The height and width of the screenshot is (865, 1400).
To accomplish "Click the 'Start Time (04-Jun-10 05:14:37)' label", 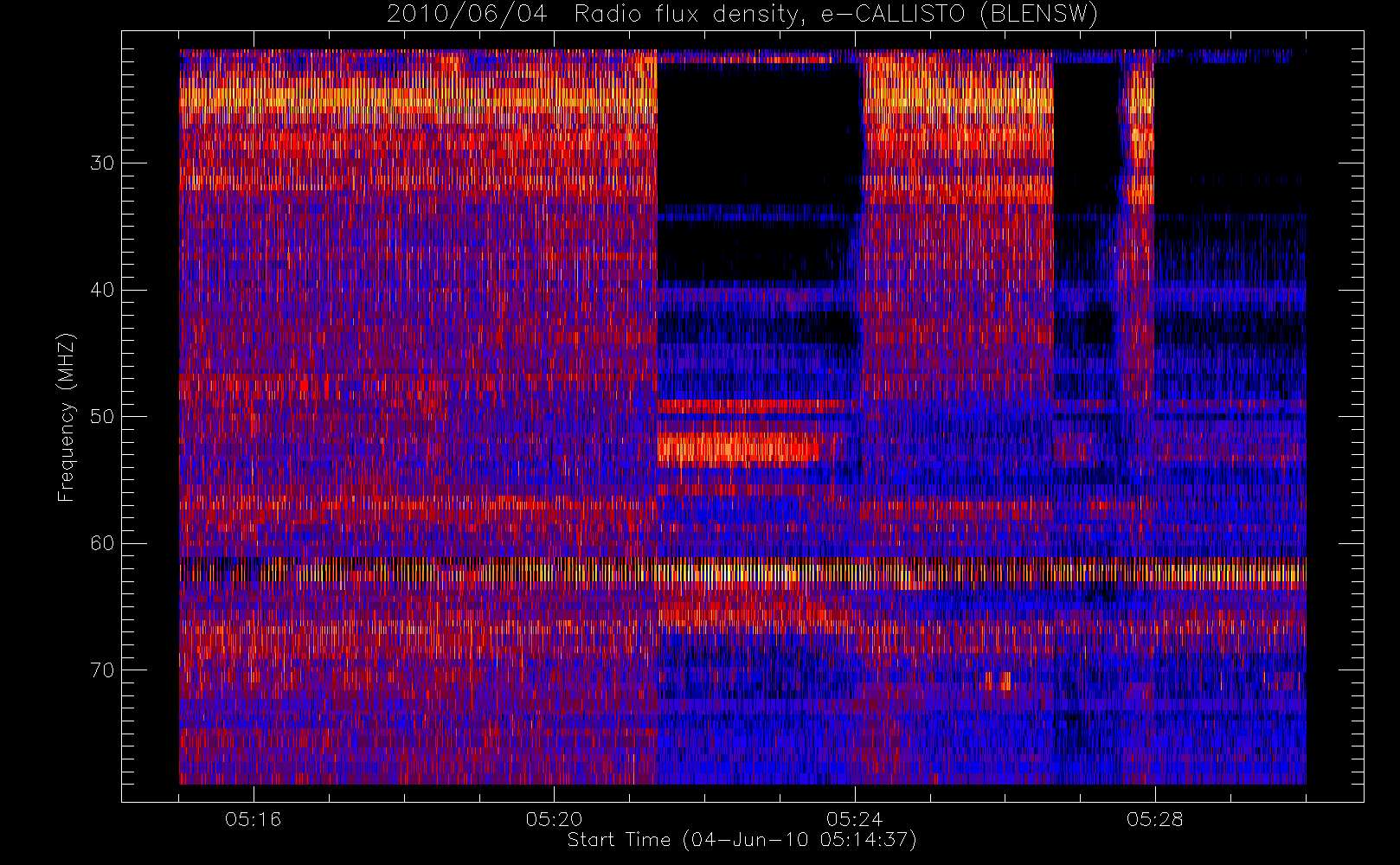I will click(742, 840).
